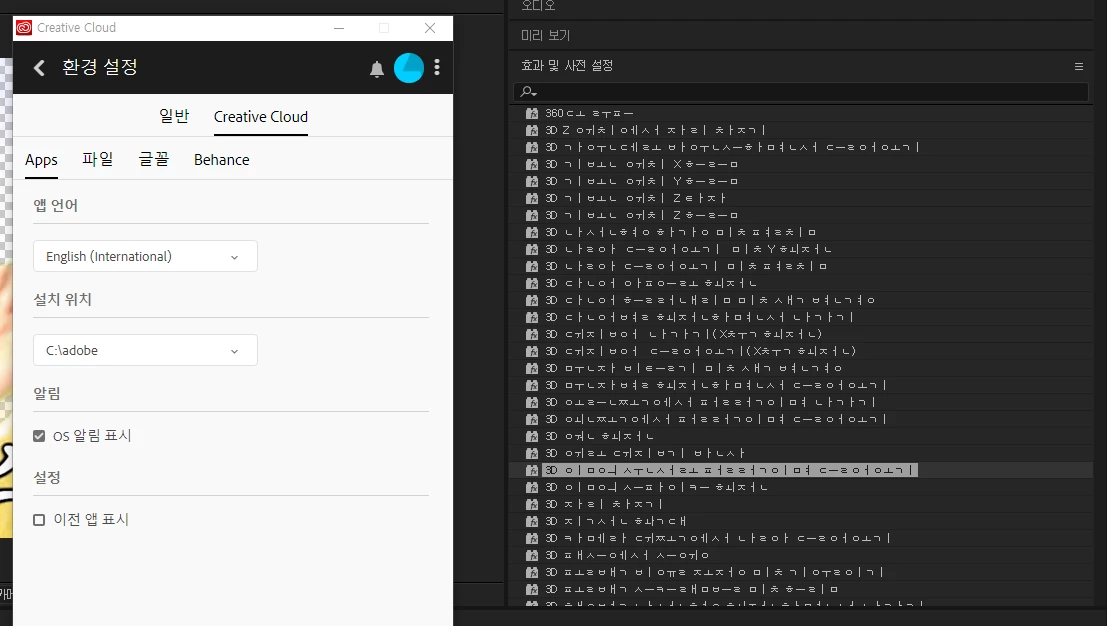The height and width of the screenshot is (626, 1107).
Task: Switch to the 일반 tab
Action: (174, 116)
